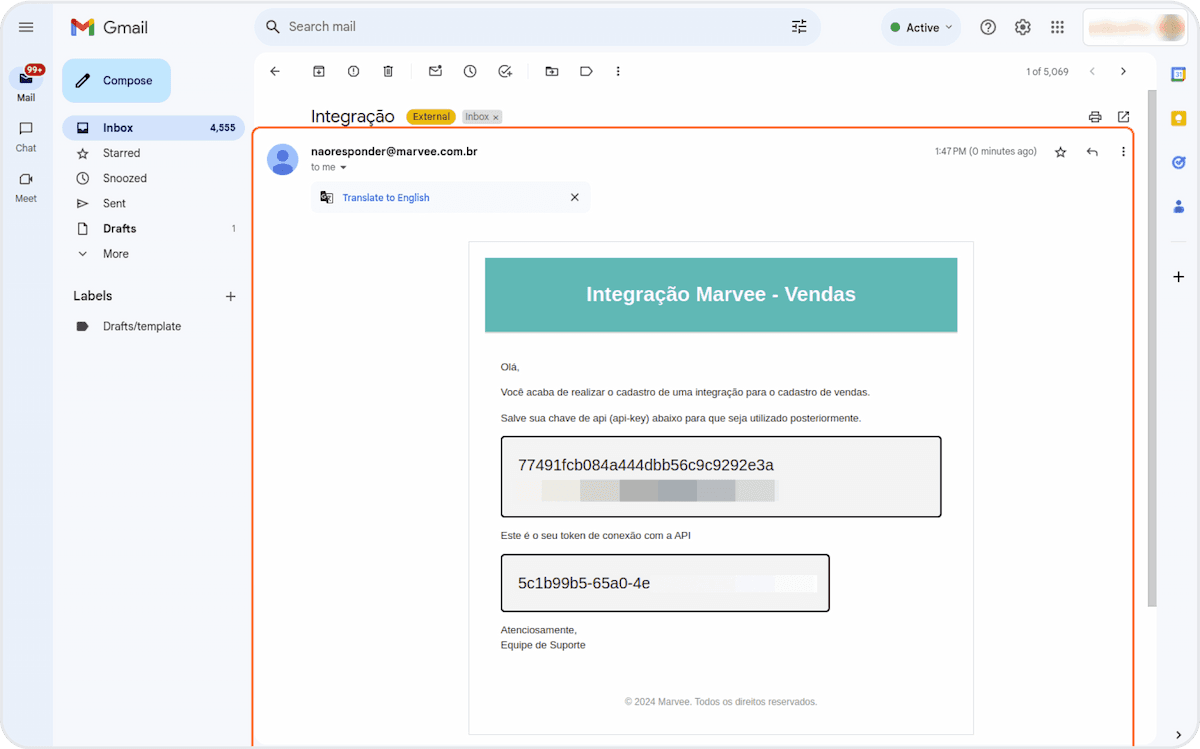Archive this email with the archive icon
The width and height of the screenshot is (1200, 749).
click(319, 71)
